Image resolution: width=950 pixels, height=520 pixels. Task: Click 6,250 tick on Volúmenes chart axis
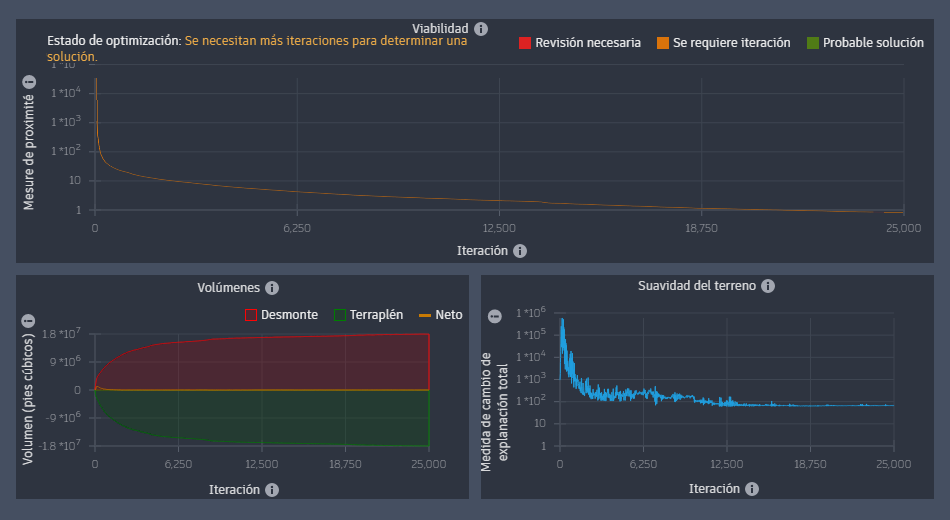coord(178,464)
